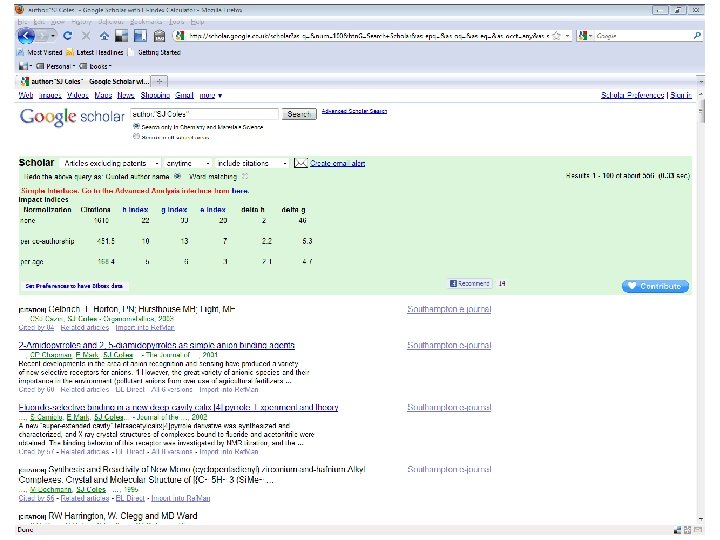The height and width of the screenshot is (540, 720).
Task: Open the Bookmarks menu
Action: point(145,22)
